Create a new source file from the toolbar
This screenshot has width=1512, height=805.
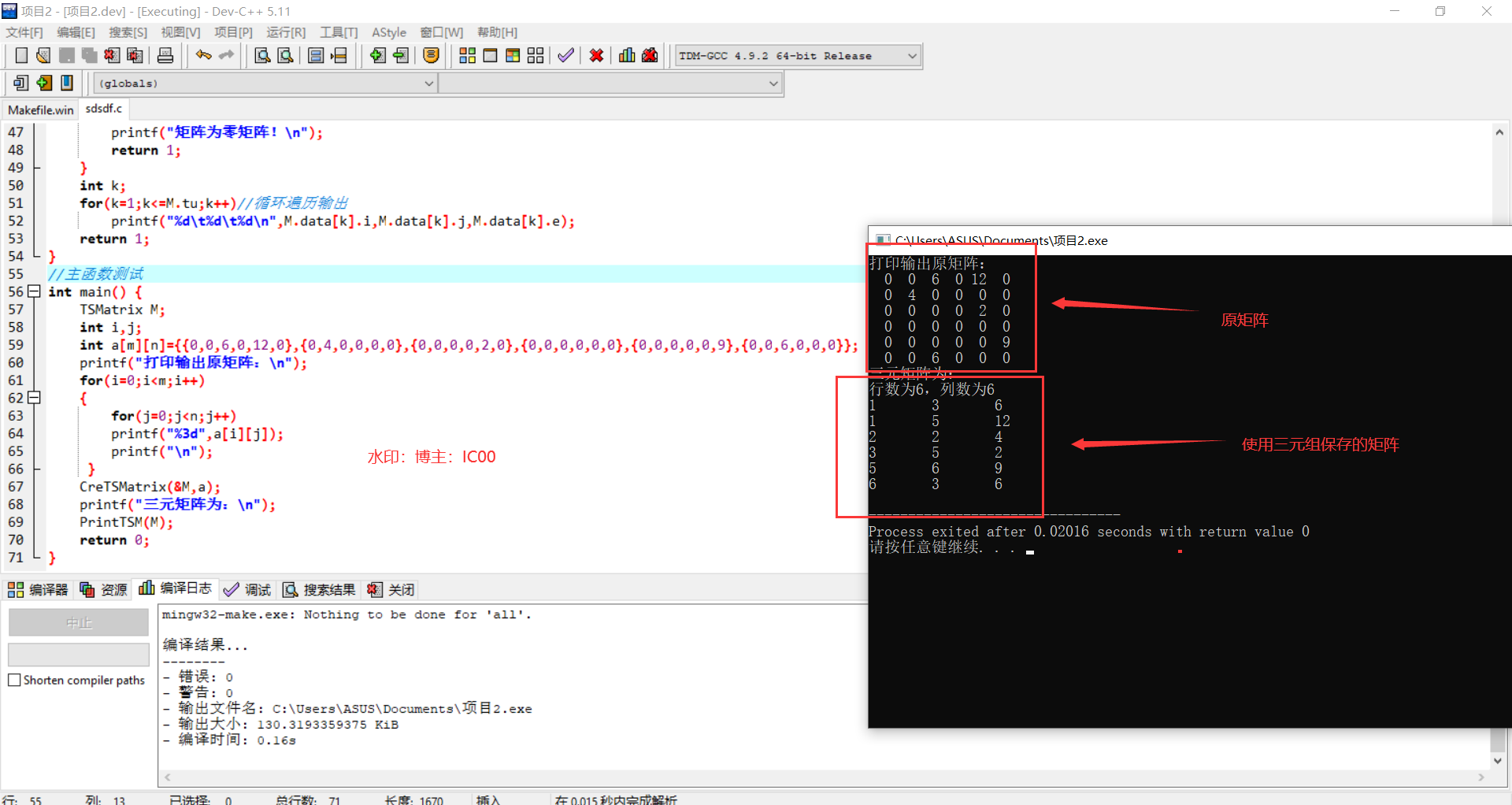(21, 55)
